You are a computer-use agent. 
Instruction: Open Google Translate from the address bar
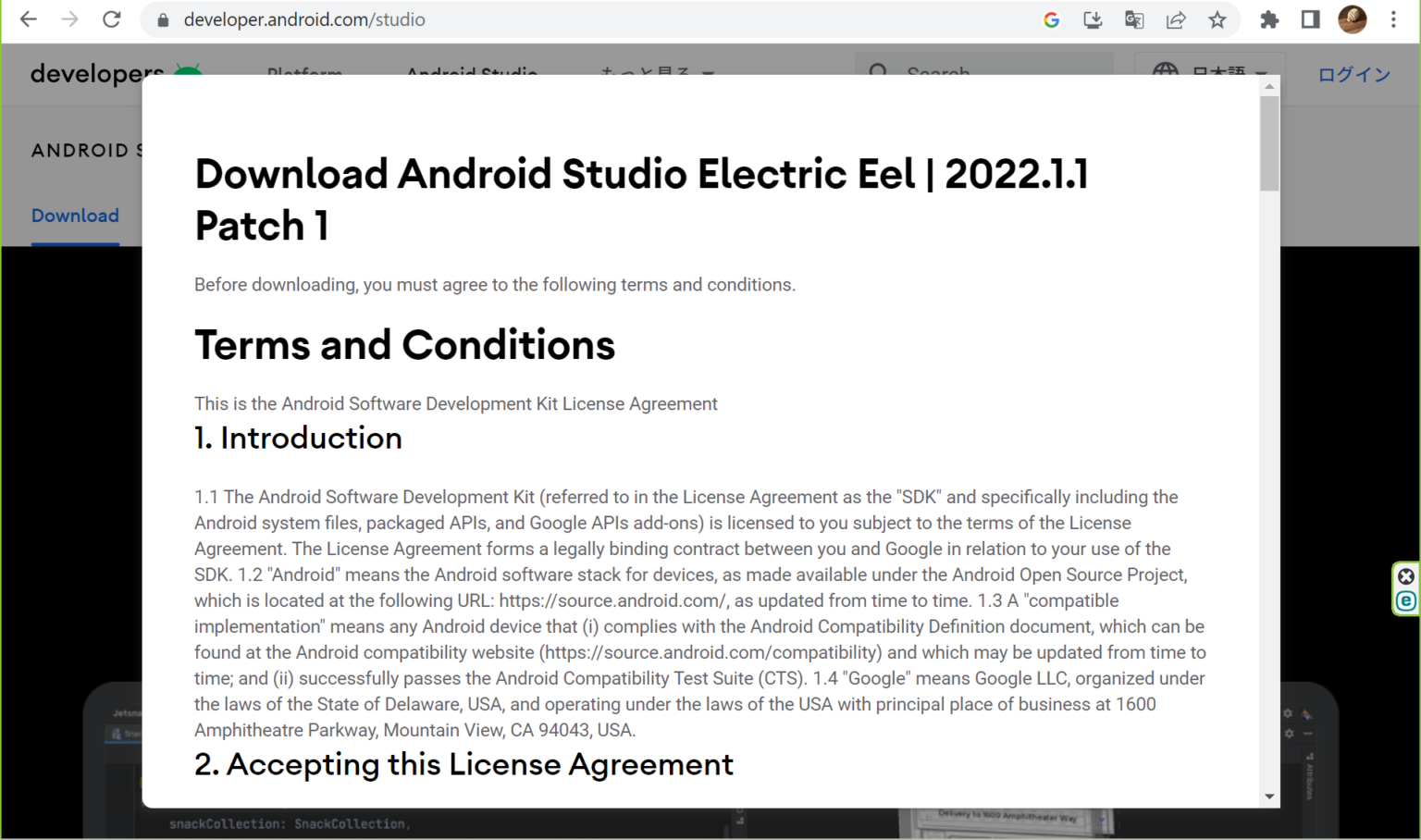point(1133,19)
